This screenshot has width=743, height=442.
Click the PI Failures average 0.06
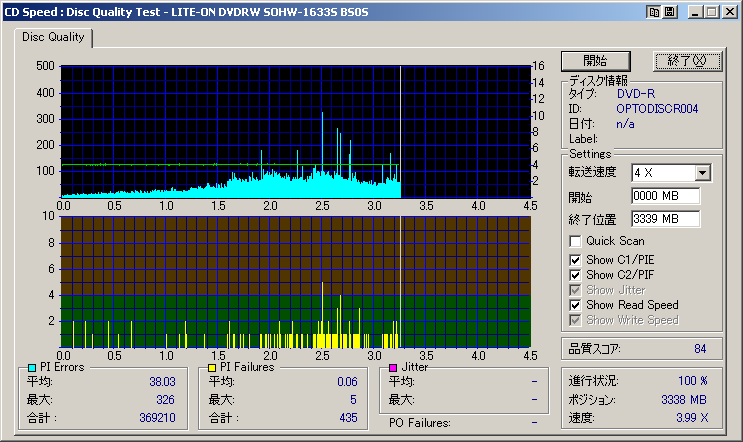(347, 382)
